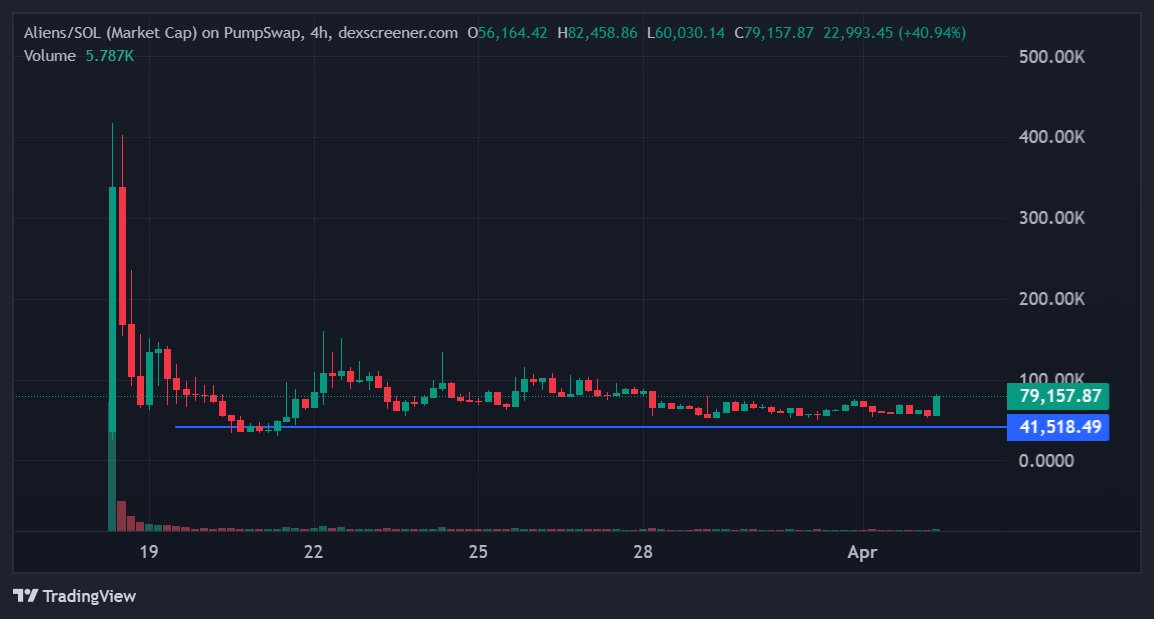The width and height of the screenshot is (1154, 619).
Task: Select the close value C79,157.87
Action: coord(774,32)
